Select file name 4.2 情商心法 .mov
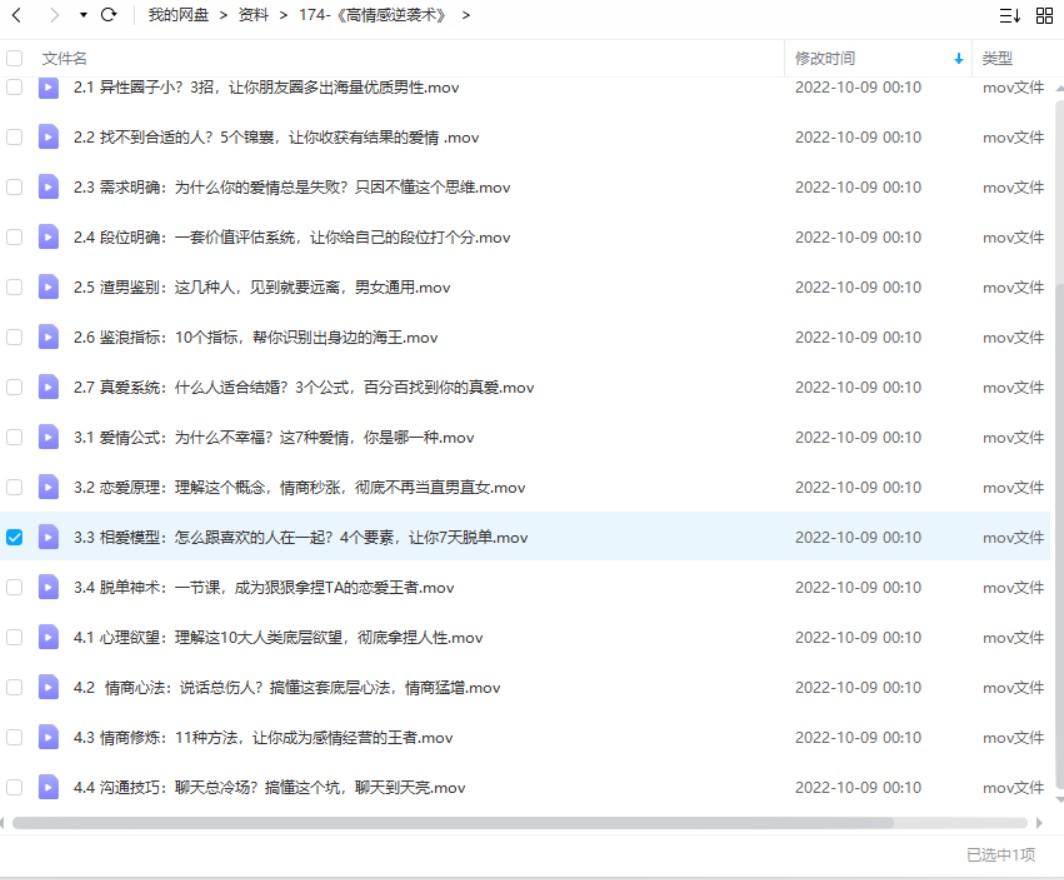This screenshot has width=1064, height=880. pyautogui.click(x=287, y=688)
